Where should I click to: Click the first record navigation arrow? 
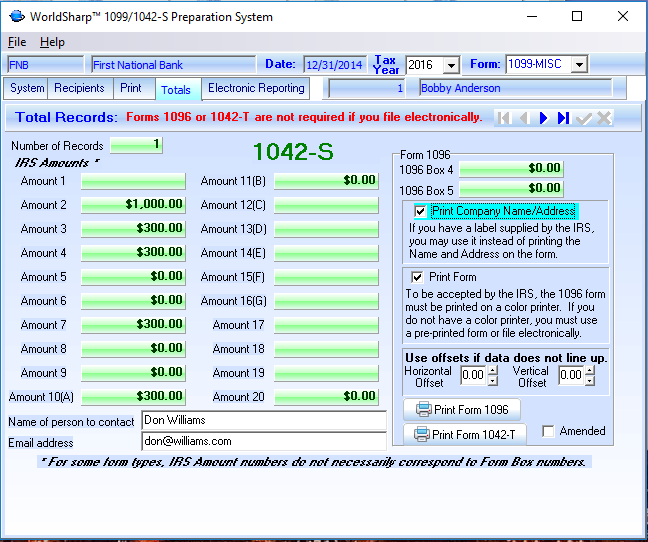coord(504,118)
